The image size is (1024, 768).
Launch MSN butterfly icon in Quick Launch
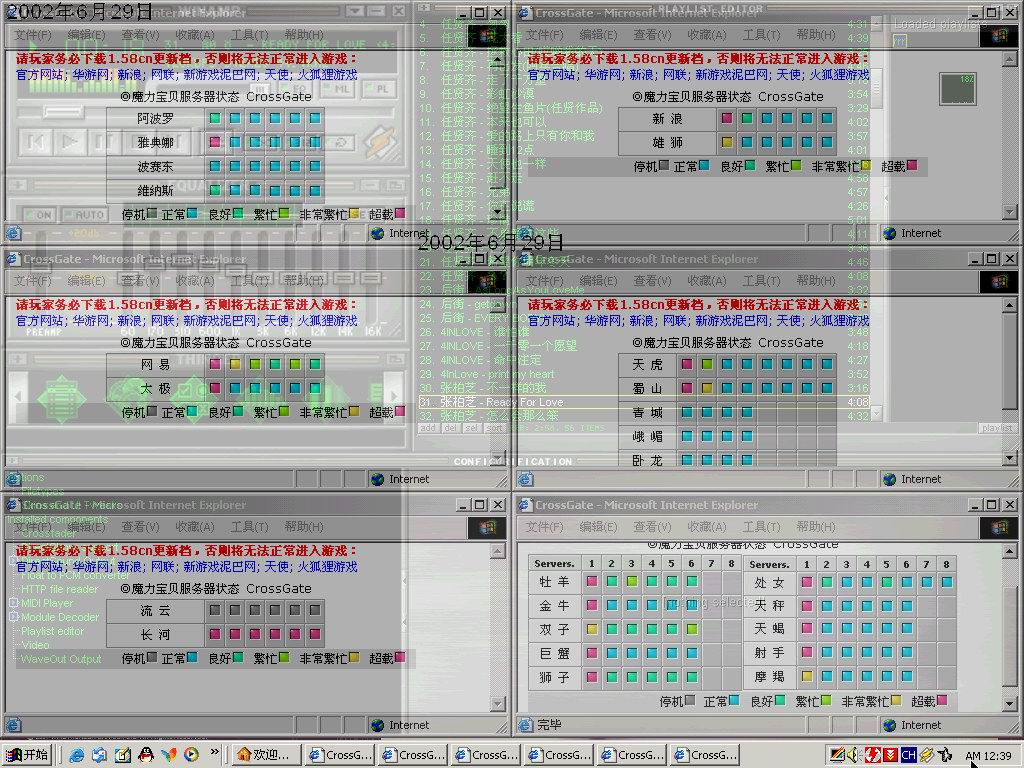click(x=168, y=755)
